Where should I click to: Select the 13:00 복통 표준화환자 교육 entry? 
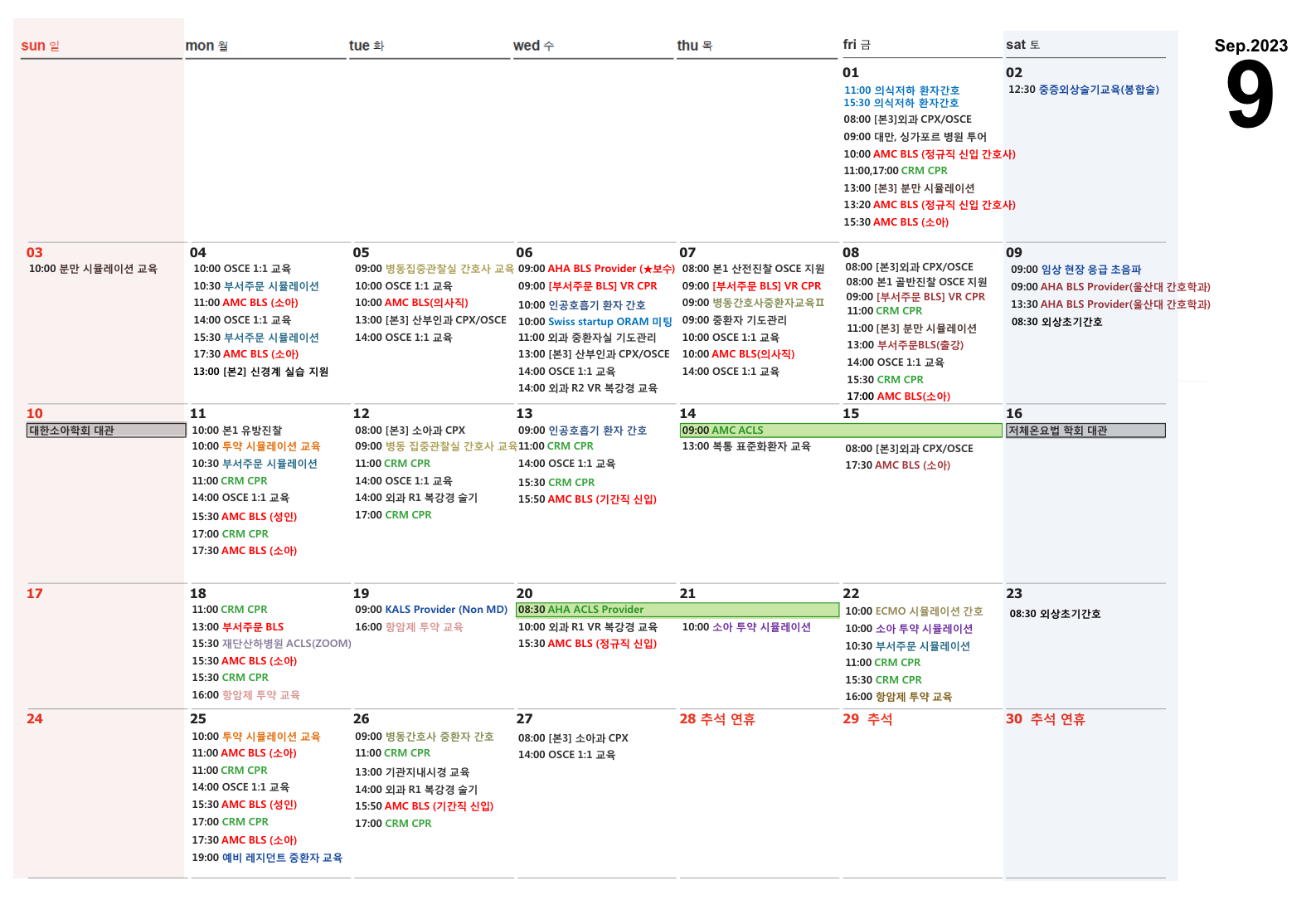(x=745, y=446)
